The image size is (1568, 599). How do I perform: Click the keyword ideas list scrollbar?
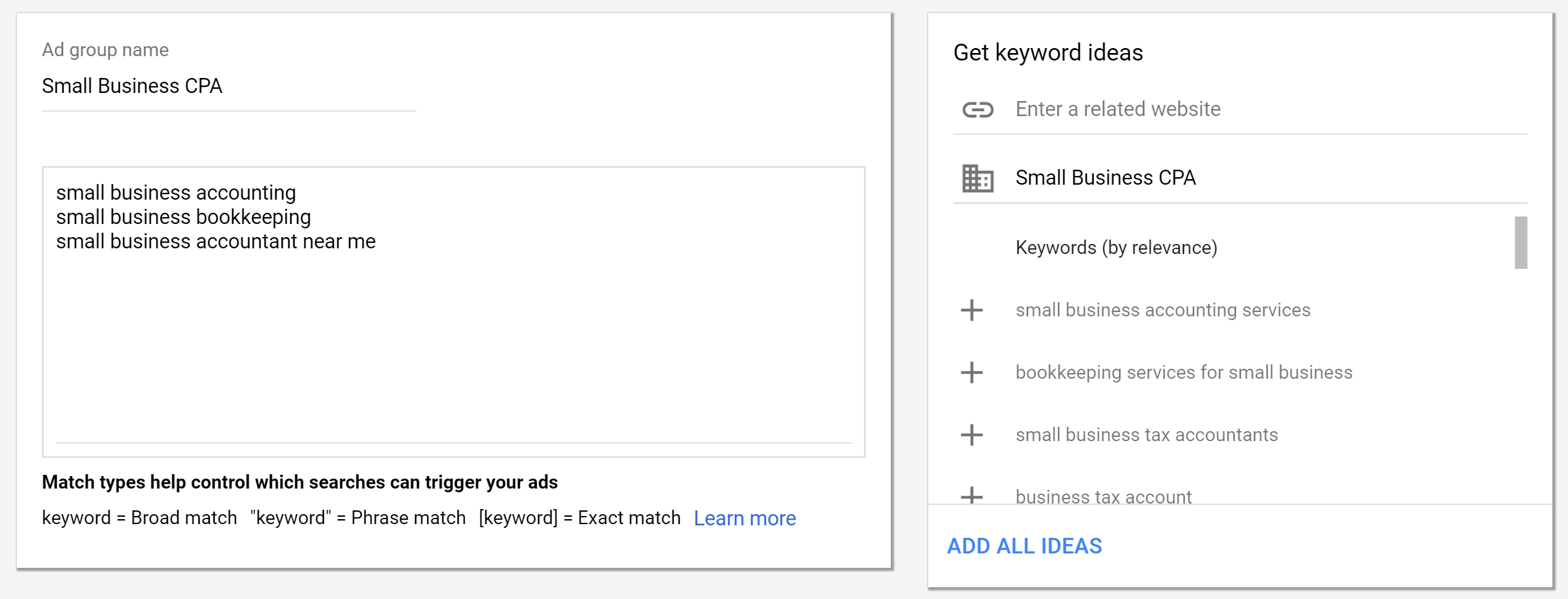1521,243
